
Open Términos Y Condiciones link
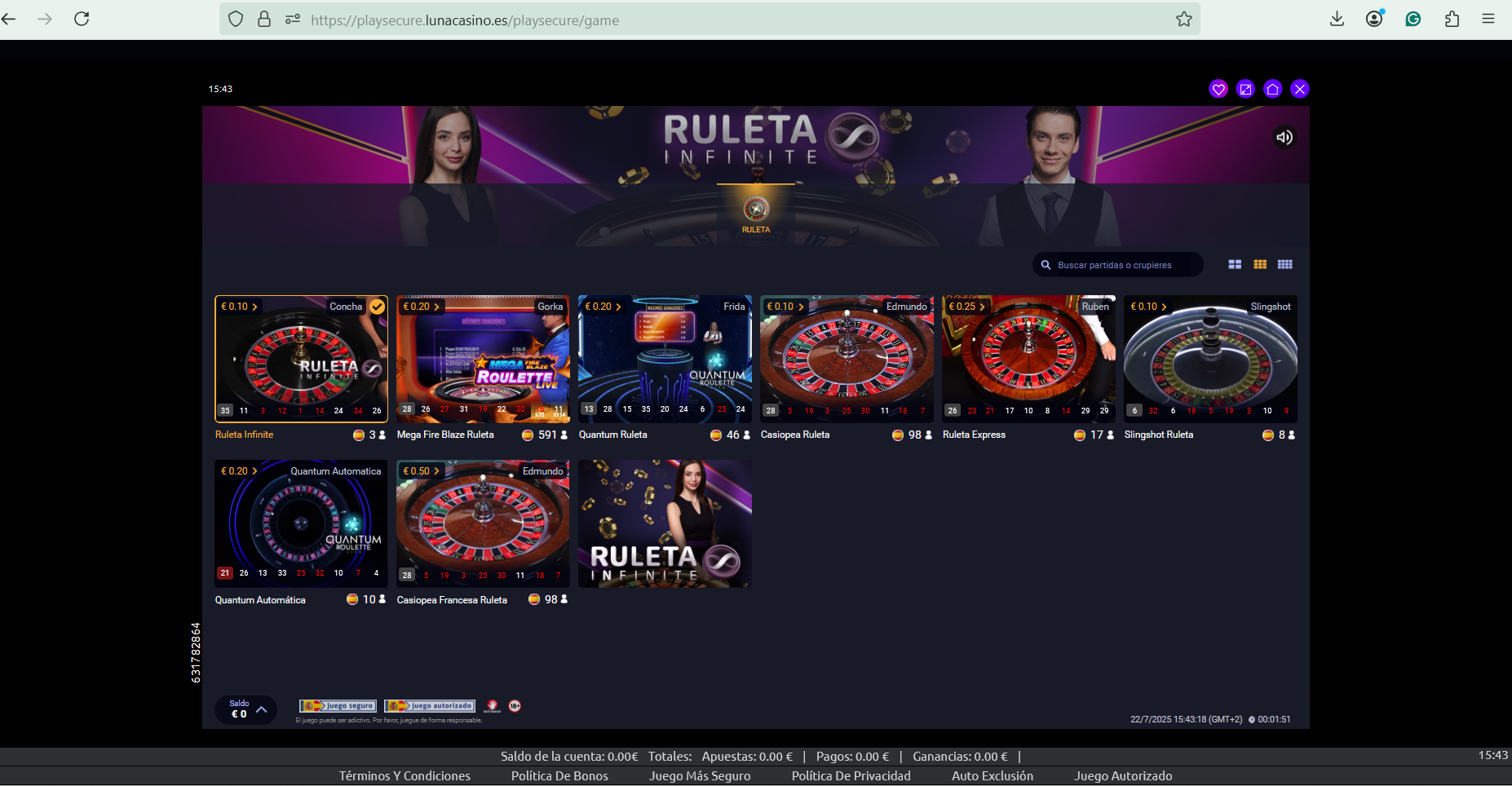405,776
